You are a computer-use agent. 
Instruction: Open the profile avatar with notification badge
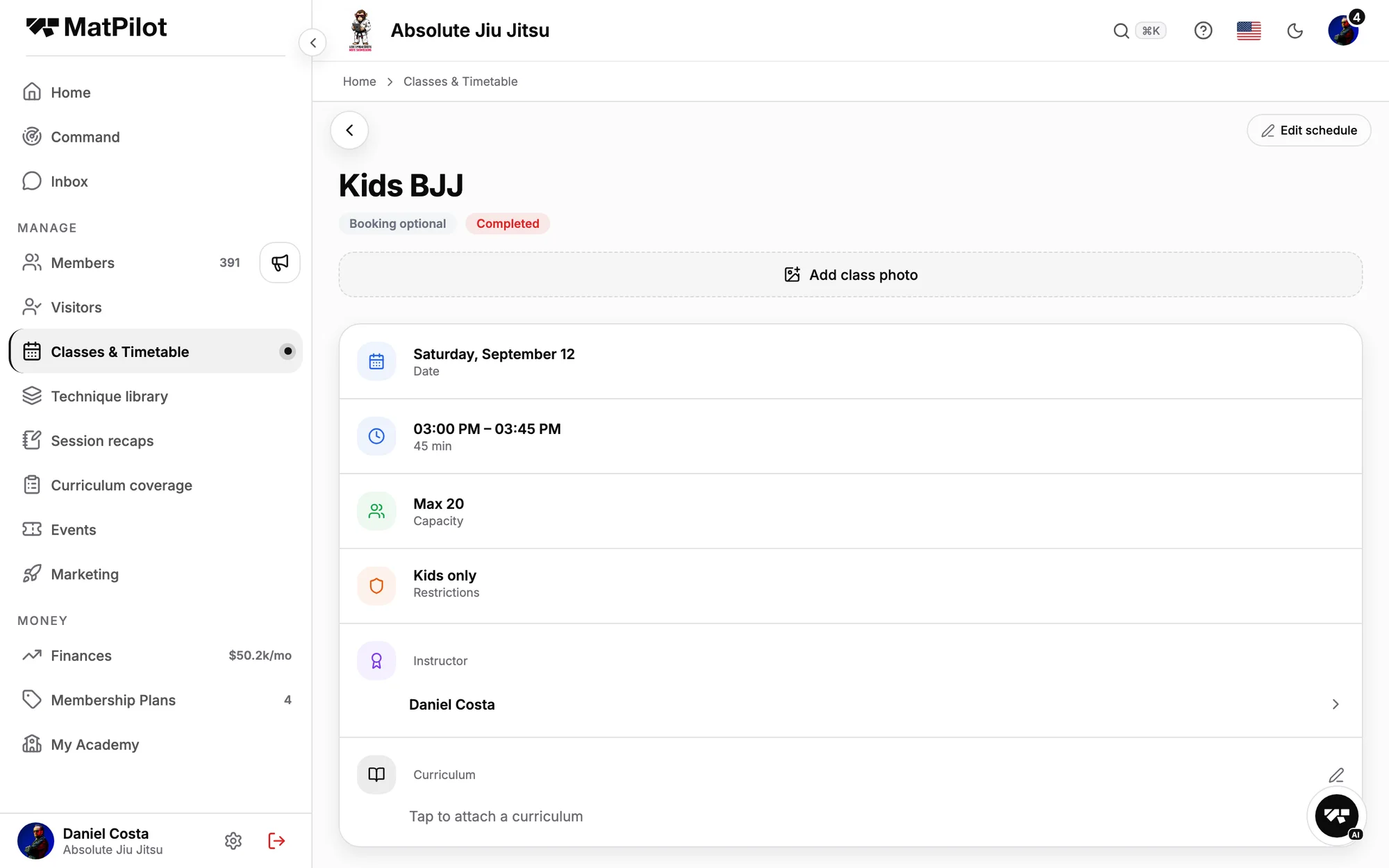point(1344,30)
